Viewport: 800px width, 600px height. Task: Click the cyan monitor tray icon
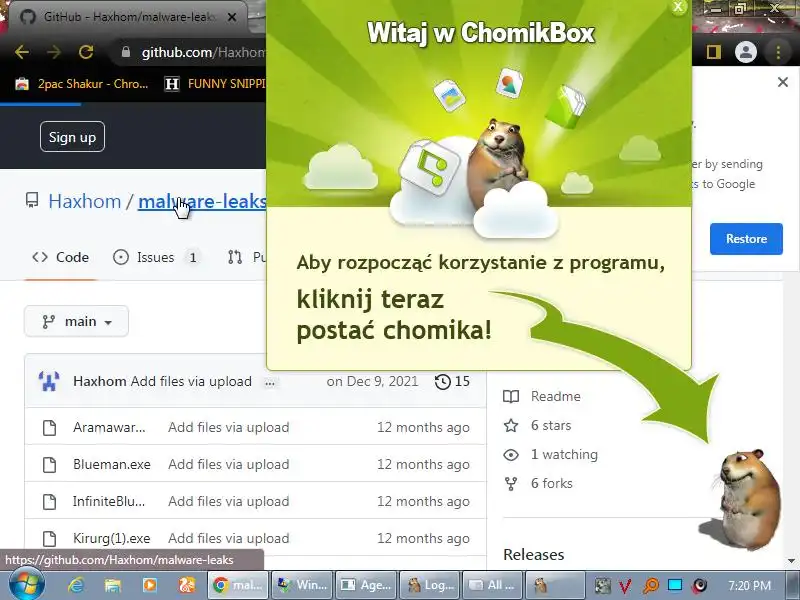(x=675, y=586)
